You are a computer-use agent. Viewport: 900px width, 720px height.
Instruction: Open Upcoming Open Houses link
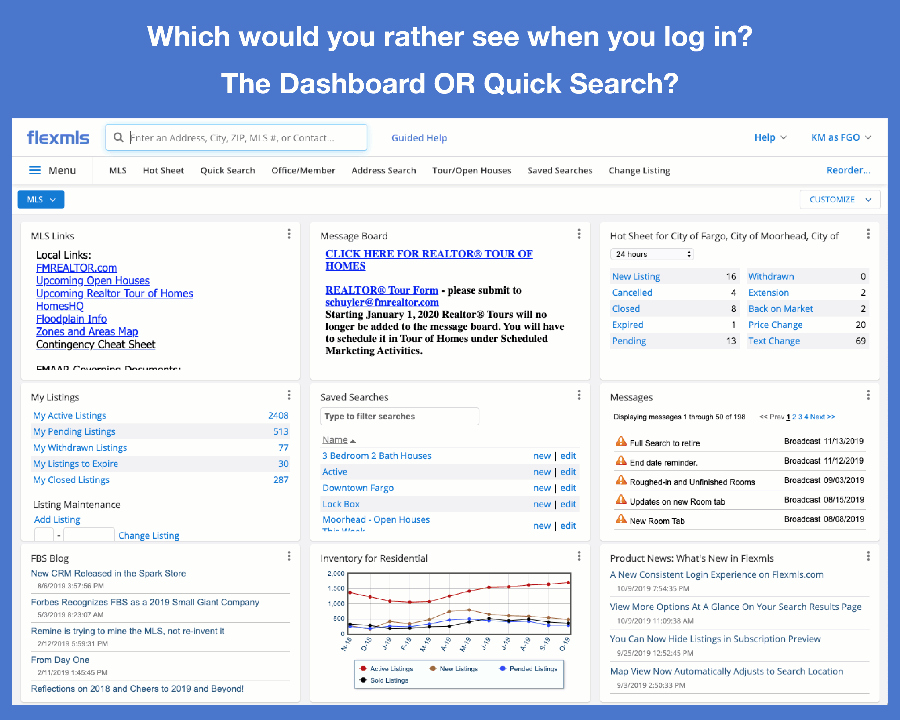pyautogui.click(x=93, y=280)
